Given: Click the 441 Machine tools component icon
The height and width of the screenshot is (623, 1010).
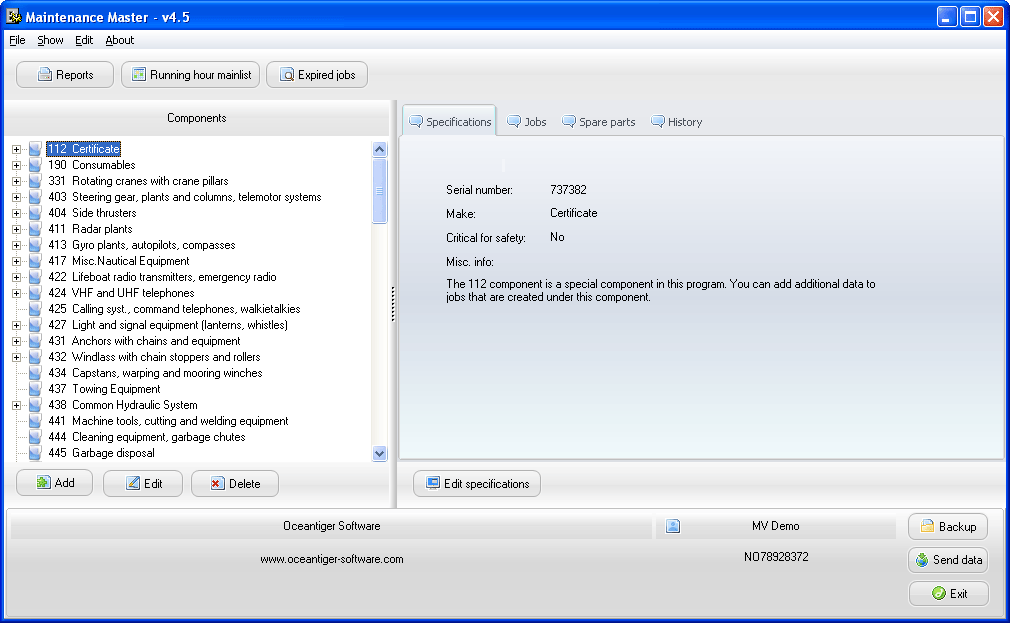Looking at the screenshot, I should click(35, 421).
